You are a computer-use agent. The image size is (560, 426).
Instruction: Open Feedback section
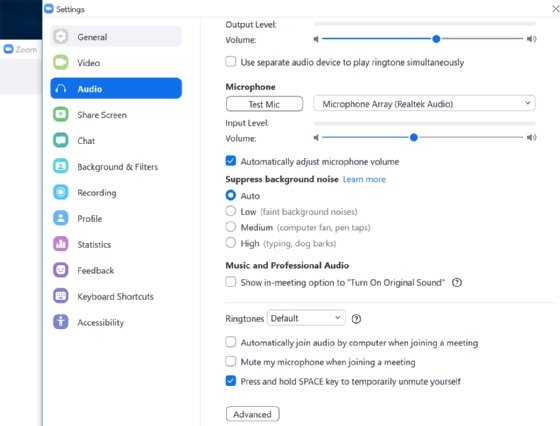116,270
